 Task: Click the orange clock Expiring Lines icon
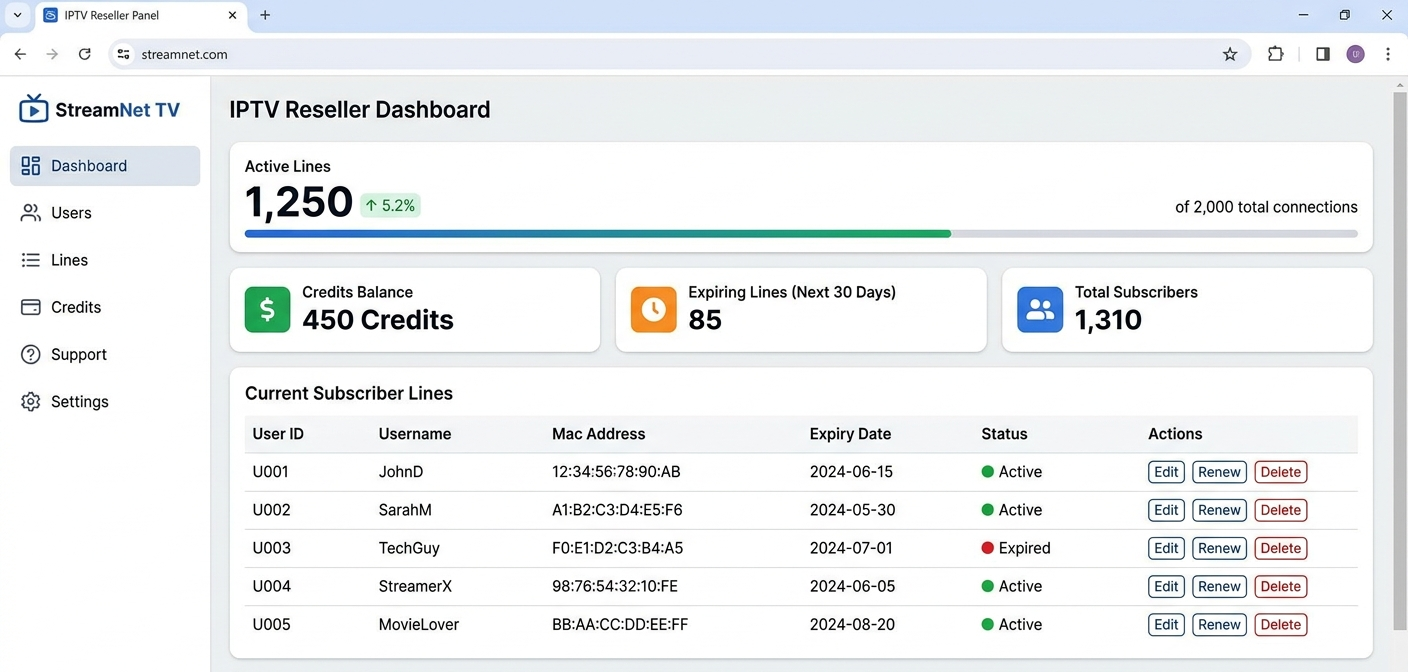(x=653, y=309)
